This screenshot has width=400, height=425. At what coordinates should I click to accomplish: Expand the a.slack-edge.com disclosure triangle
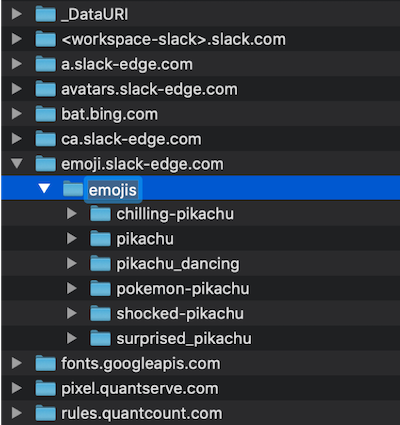(16, 64)
